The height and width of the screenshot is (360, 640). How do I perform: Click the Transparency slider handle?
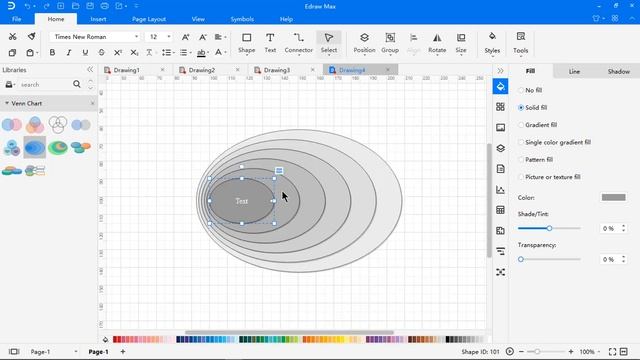click(x=521, y=259)
